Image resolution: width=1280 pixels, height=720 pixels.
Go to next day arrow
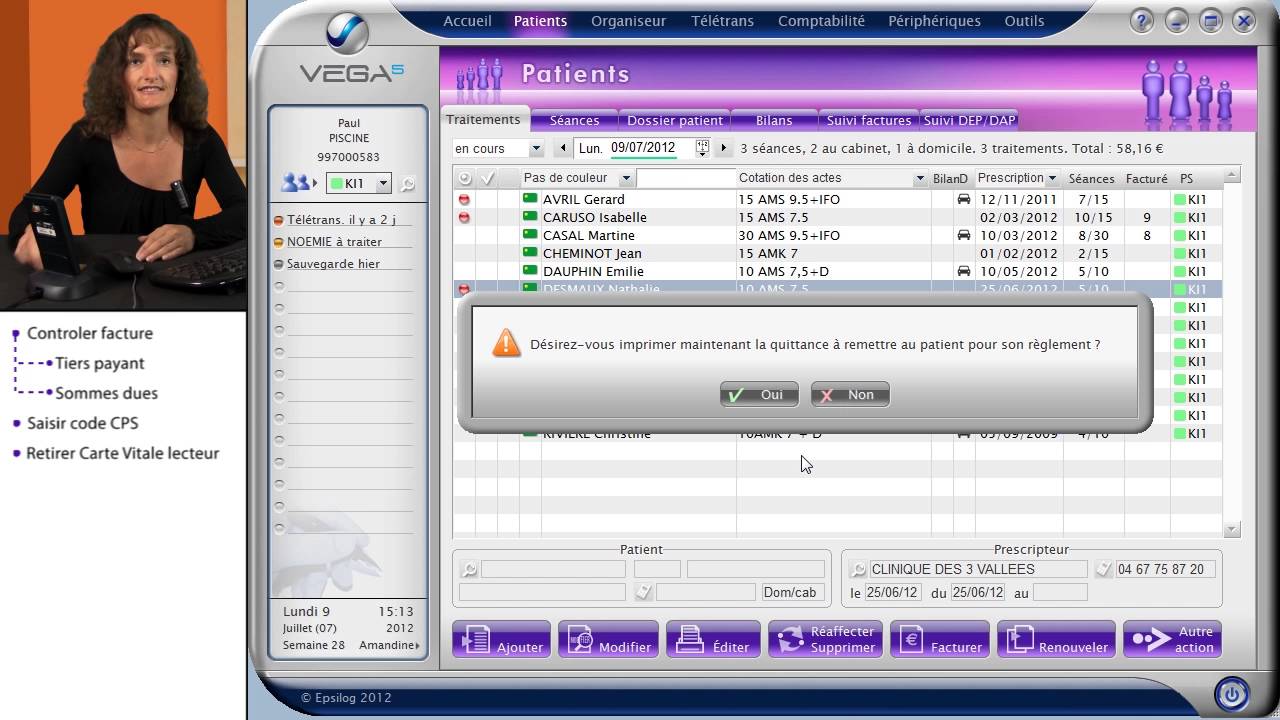tap(723, 148)
